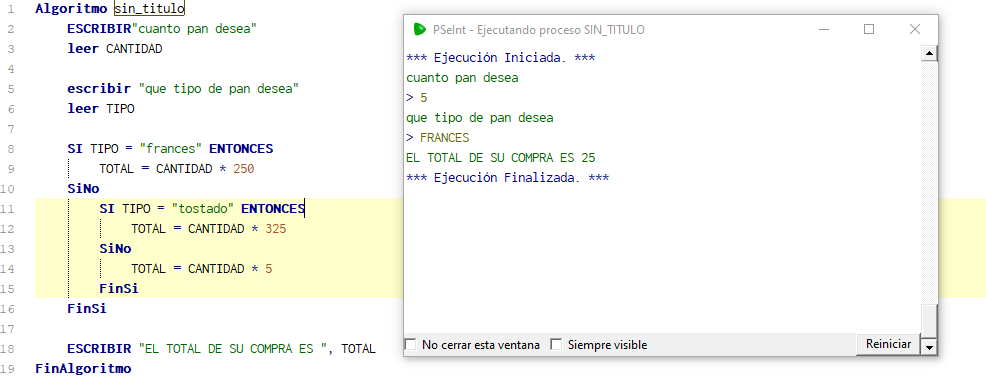Click the value 325 on line 12

[275, 229]
